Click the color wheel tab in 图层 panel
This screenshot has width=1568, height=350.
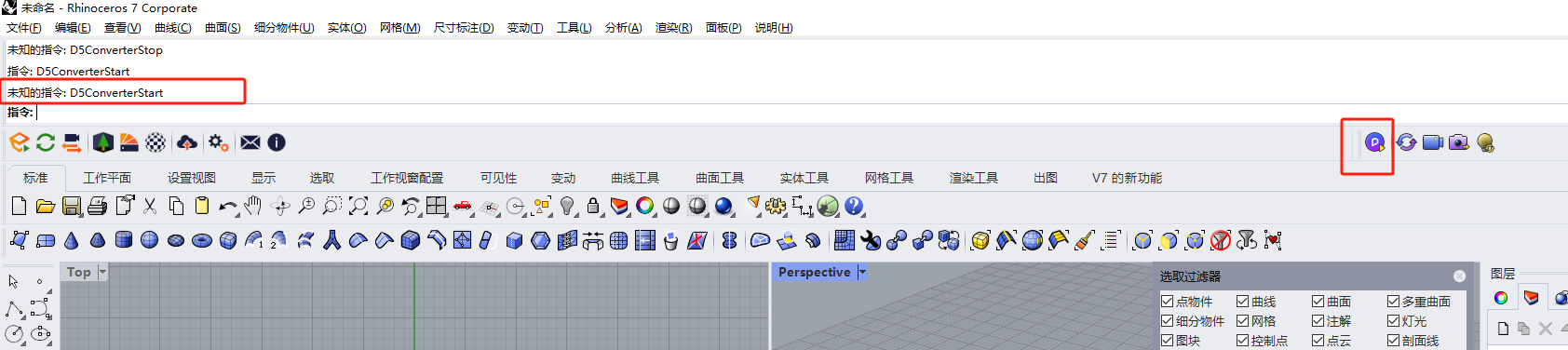(1501, 298)
